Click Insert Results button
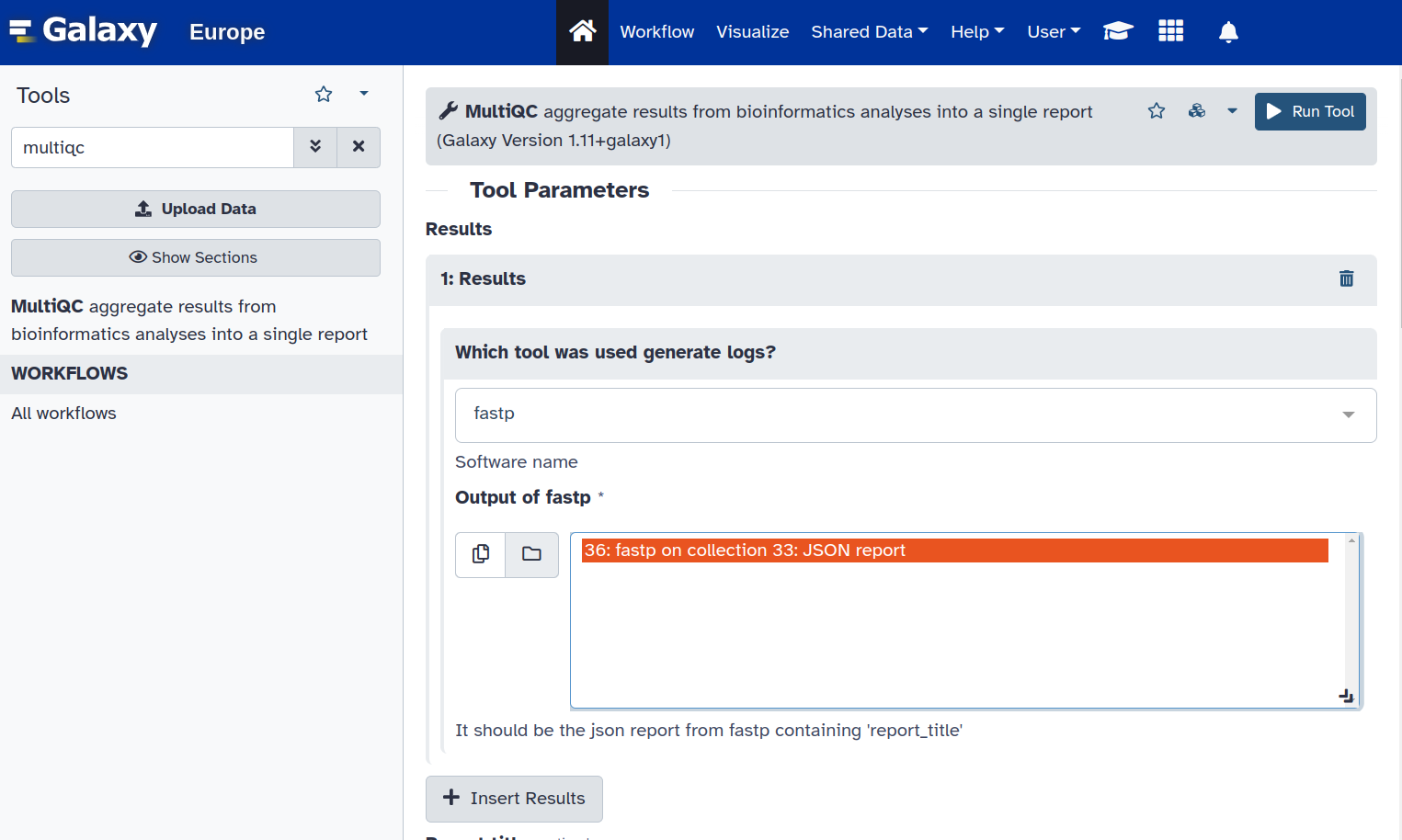 pos(514,799)
